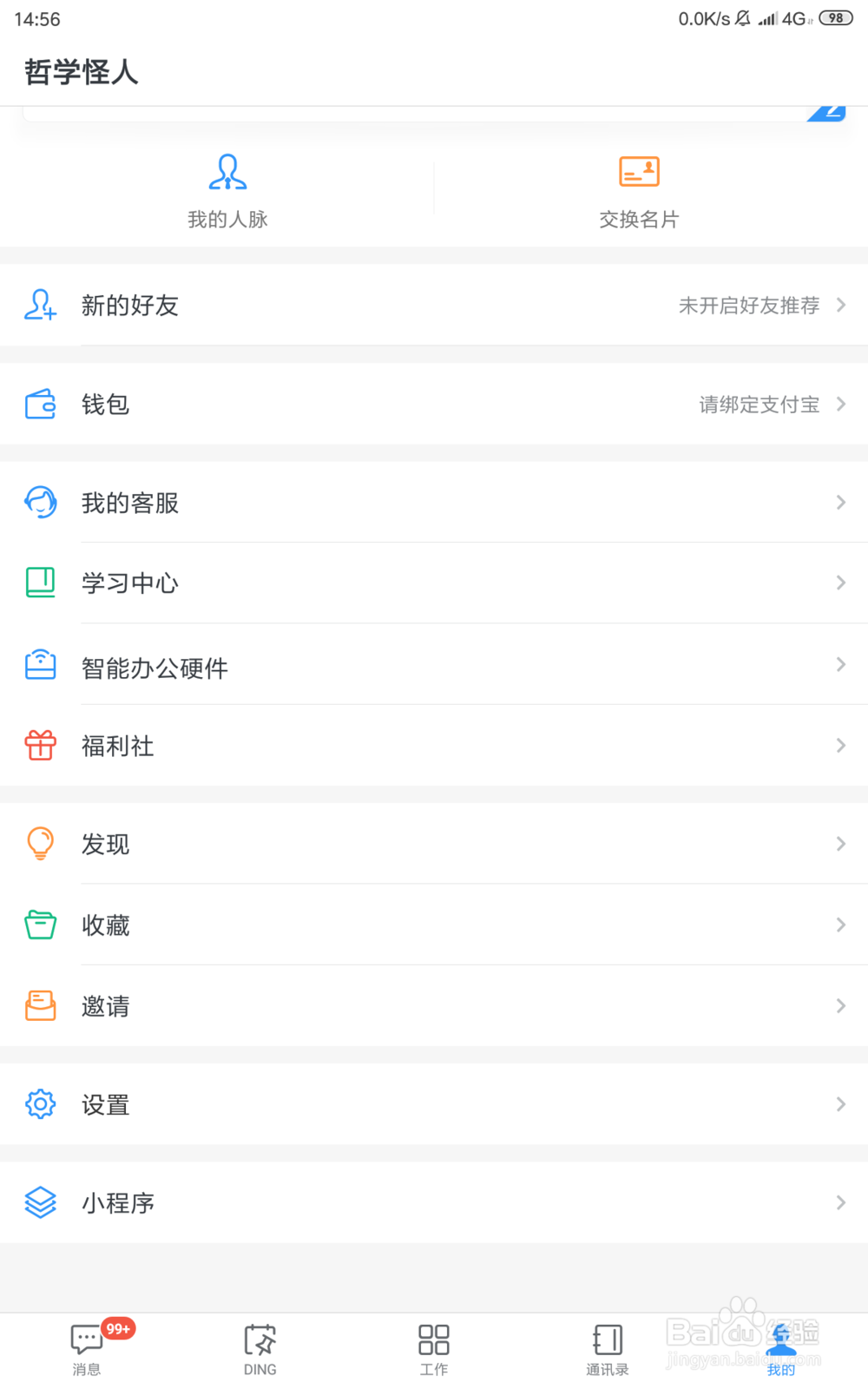Switch to the DING tab
This screenshot has height=1389, width=868.
tap(260, 1350)
